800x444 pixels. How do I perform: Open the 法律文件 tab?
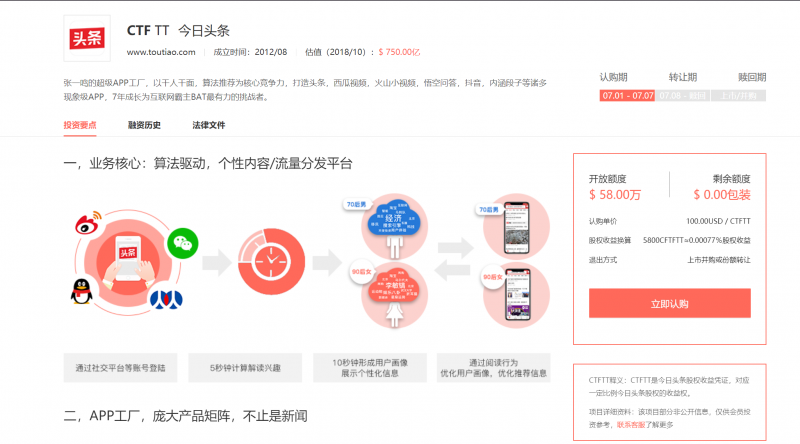pos(209,125)
